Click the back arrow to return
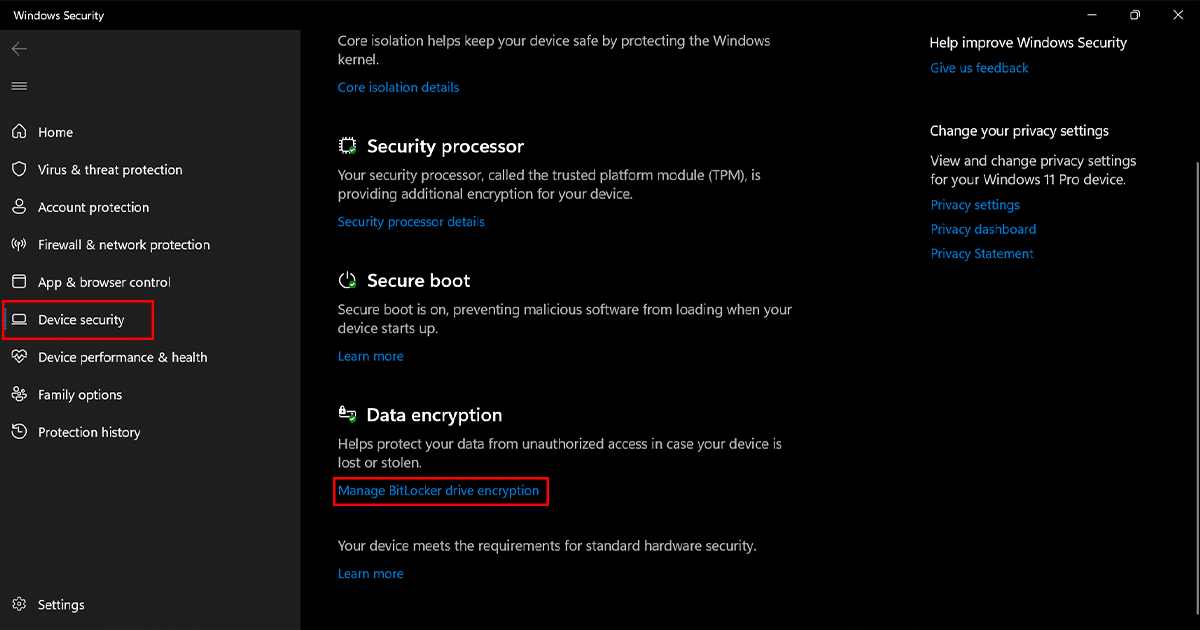This screenshot has width=1200, height=630. [x=19, y=48]
